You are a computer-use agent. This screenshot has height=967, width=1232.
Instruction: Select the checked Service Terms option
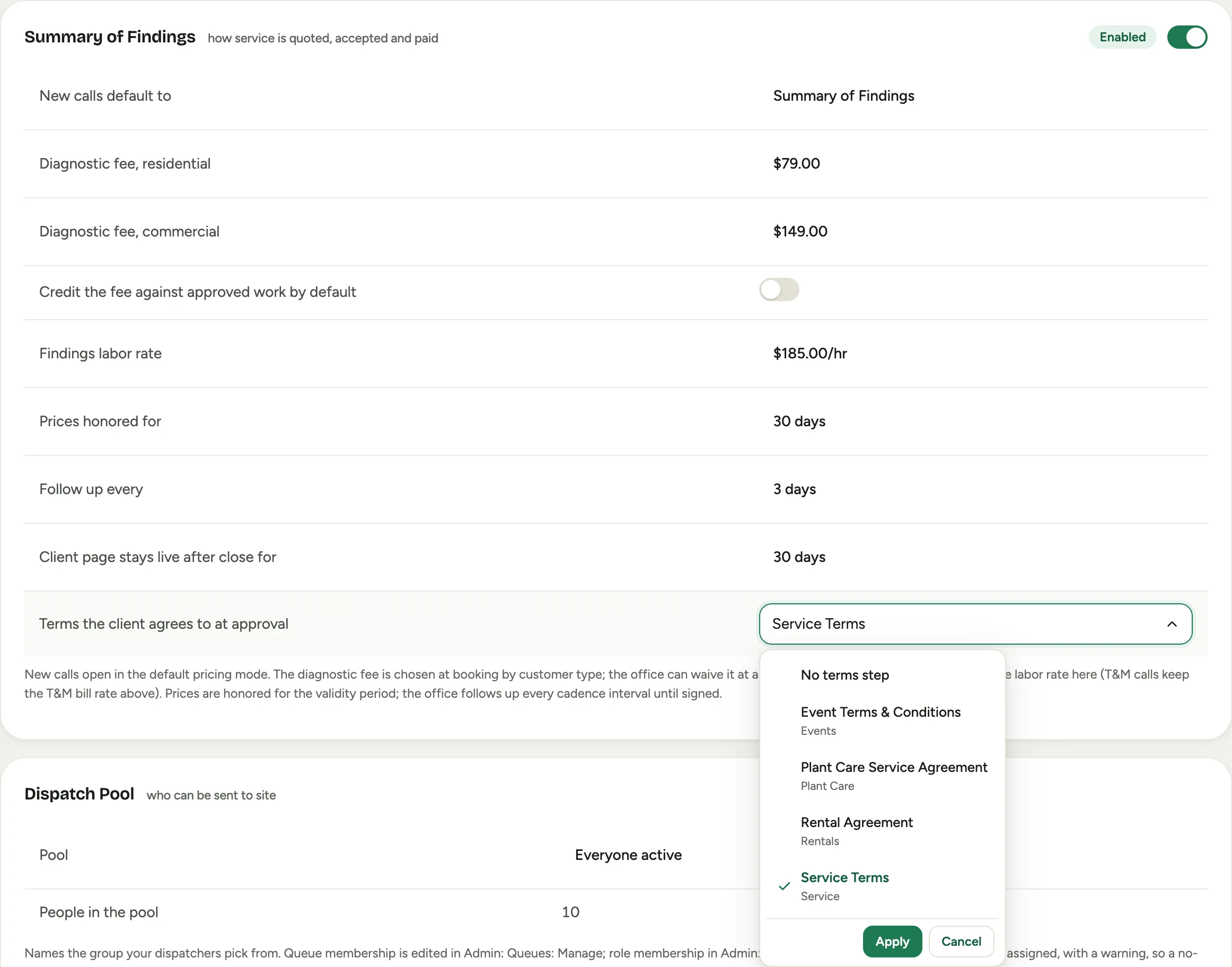point(883,886)
